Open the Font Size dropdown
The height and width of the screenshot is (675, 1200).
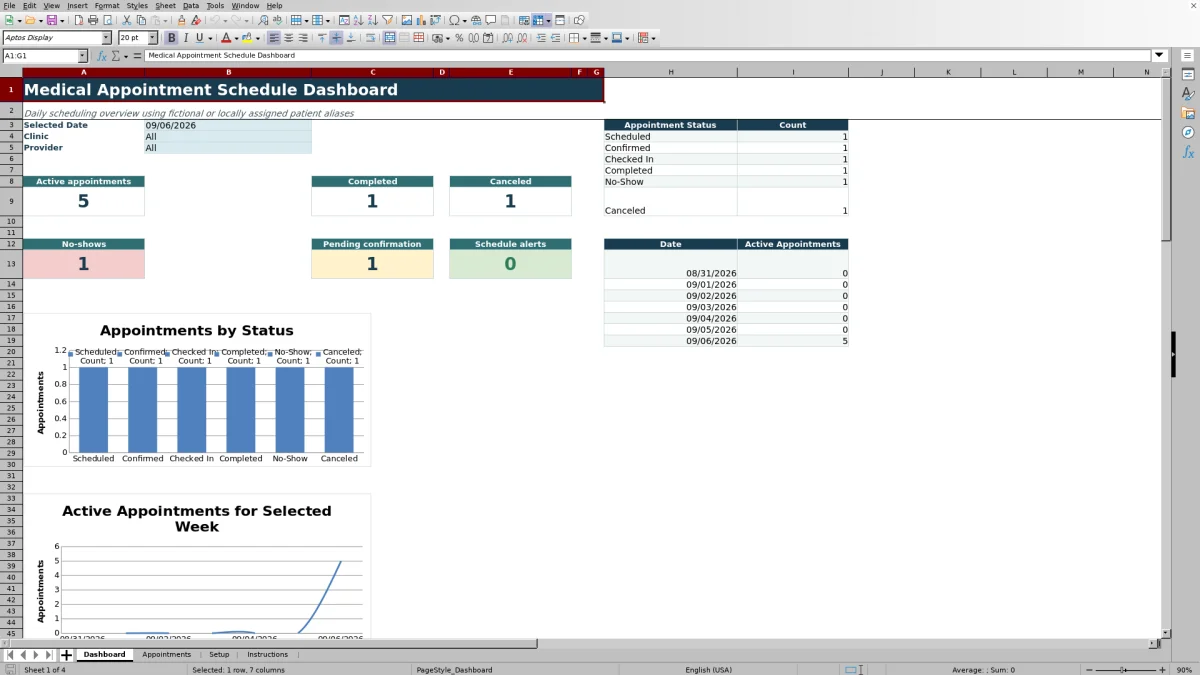click(x=153, y=38)
